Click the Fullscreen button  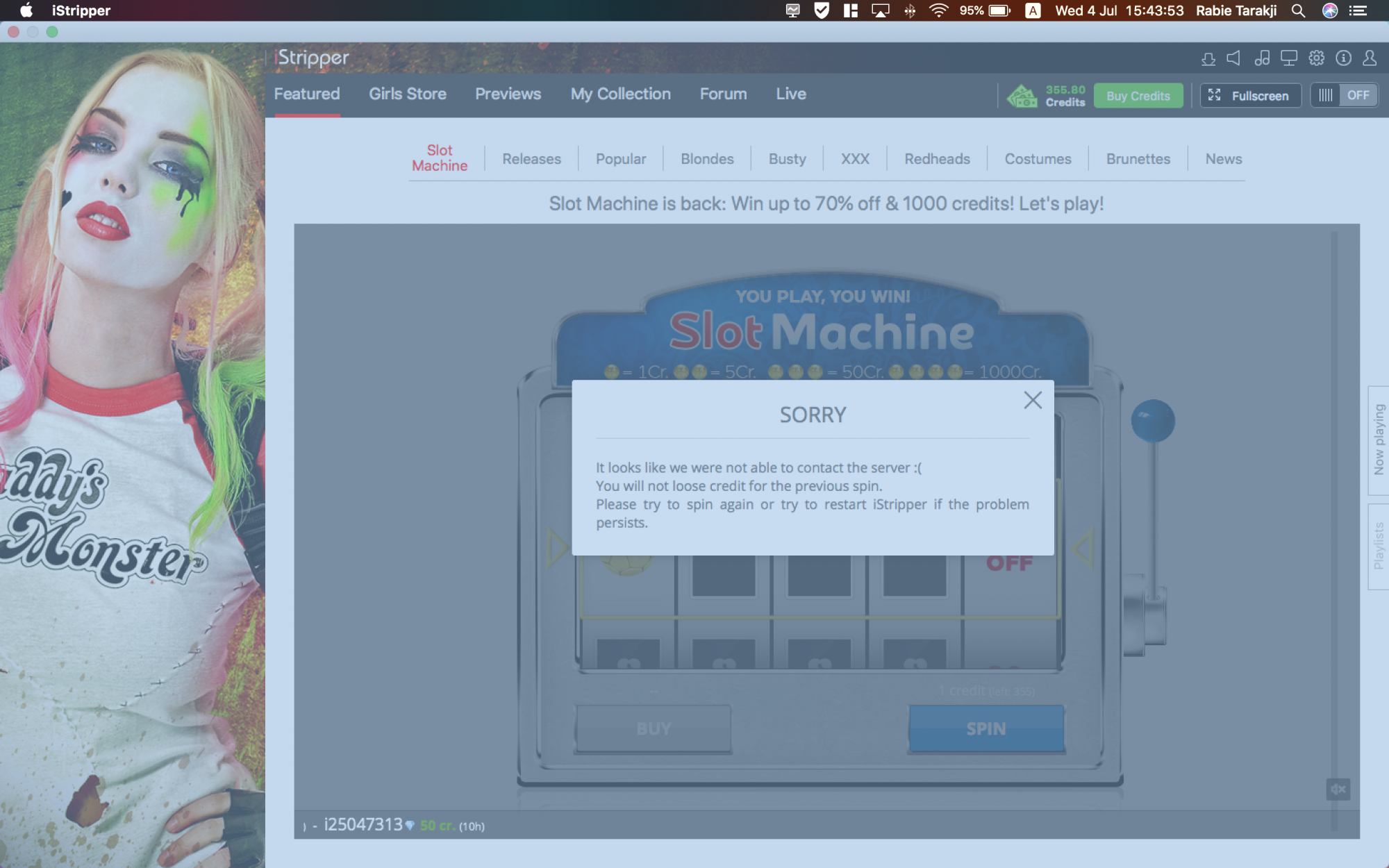pos(1250,96)
